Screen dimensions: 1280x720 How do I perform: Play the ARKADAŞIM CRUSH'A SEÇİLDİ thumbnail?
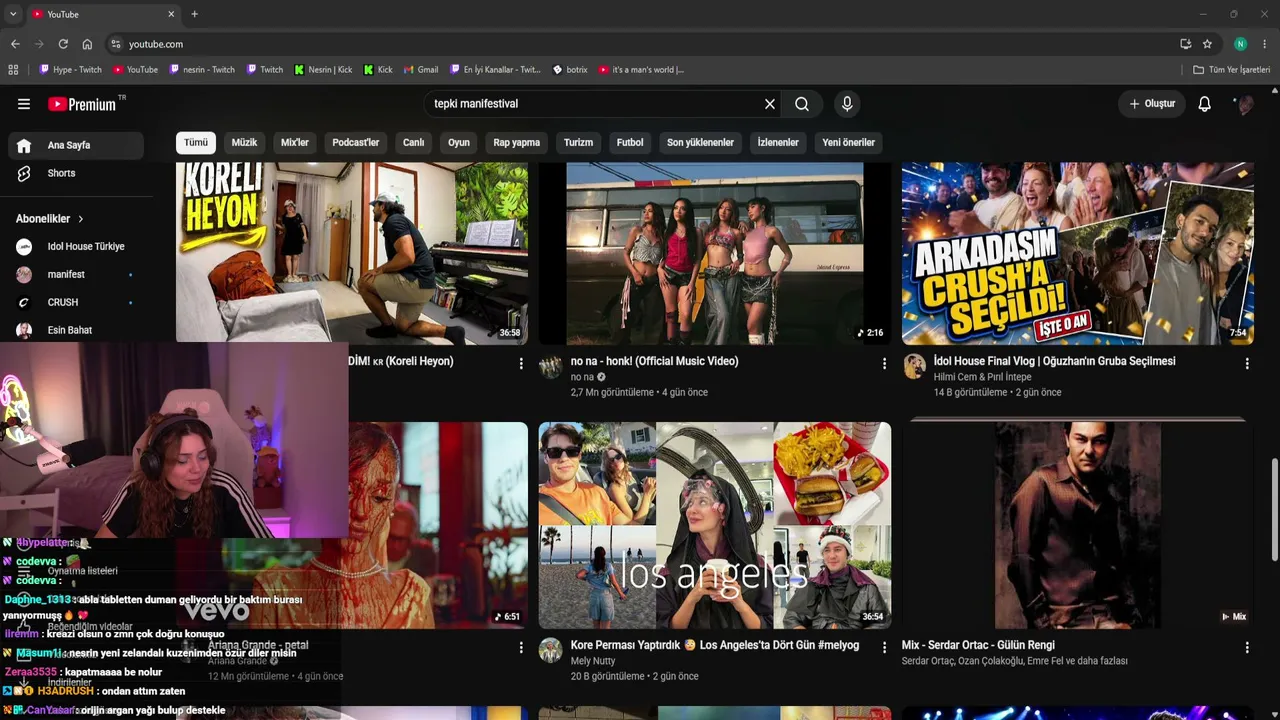[1078, 253]
